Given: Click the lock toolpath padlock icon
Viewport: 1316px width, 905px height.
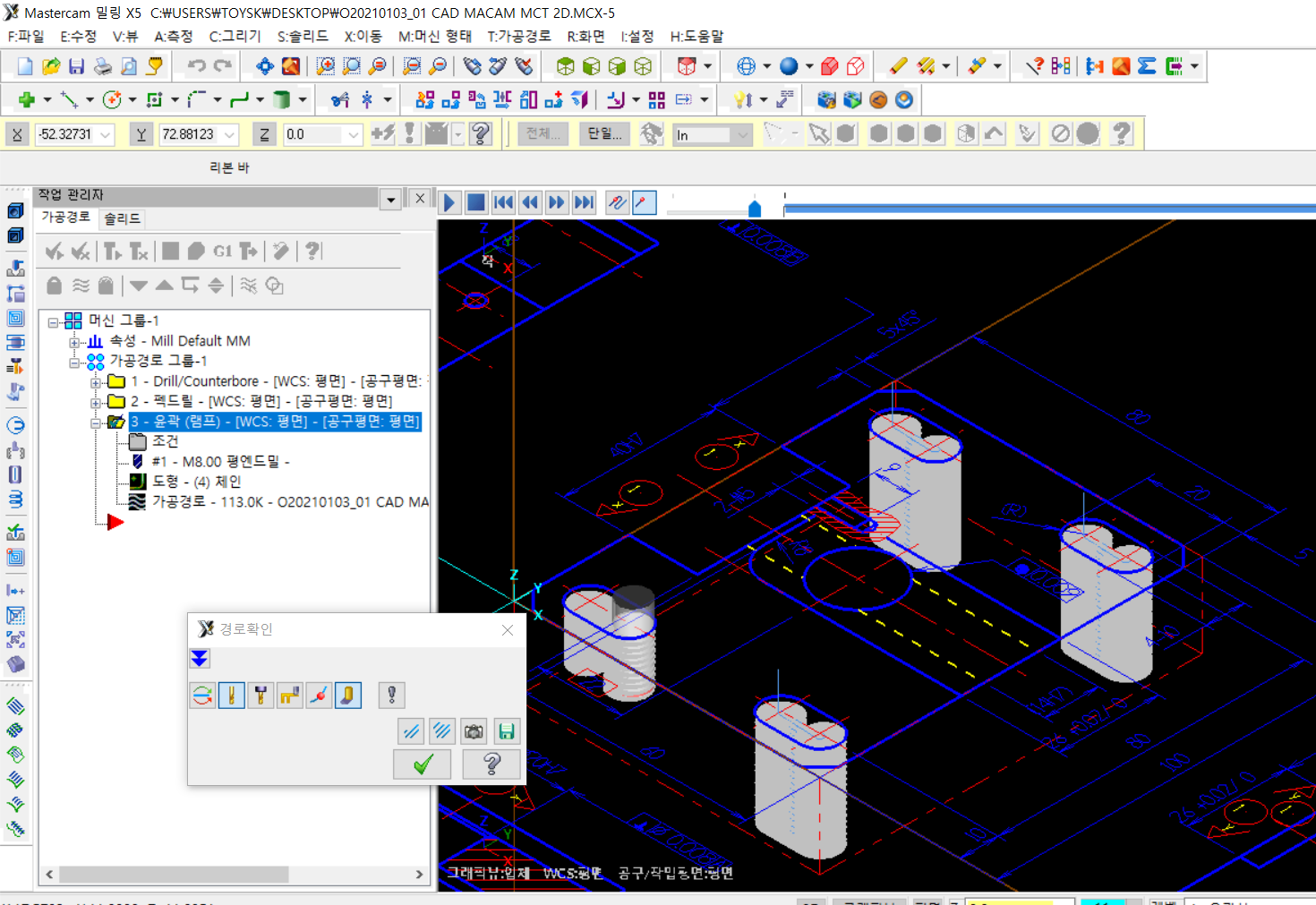Looking at the screenshot, I should click(x=55, y=286).
